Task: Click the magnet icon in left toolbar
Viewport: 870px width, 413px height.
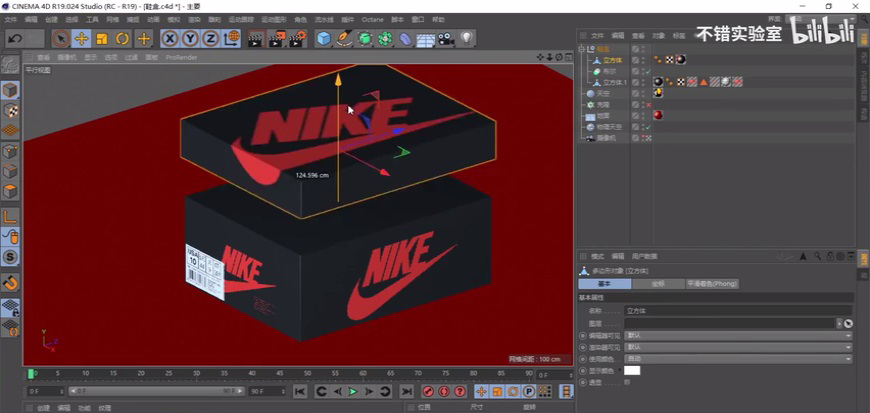Action: pyautogui.click(x=11, y=283)
